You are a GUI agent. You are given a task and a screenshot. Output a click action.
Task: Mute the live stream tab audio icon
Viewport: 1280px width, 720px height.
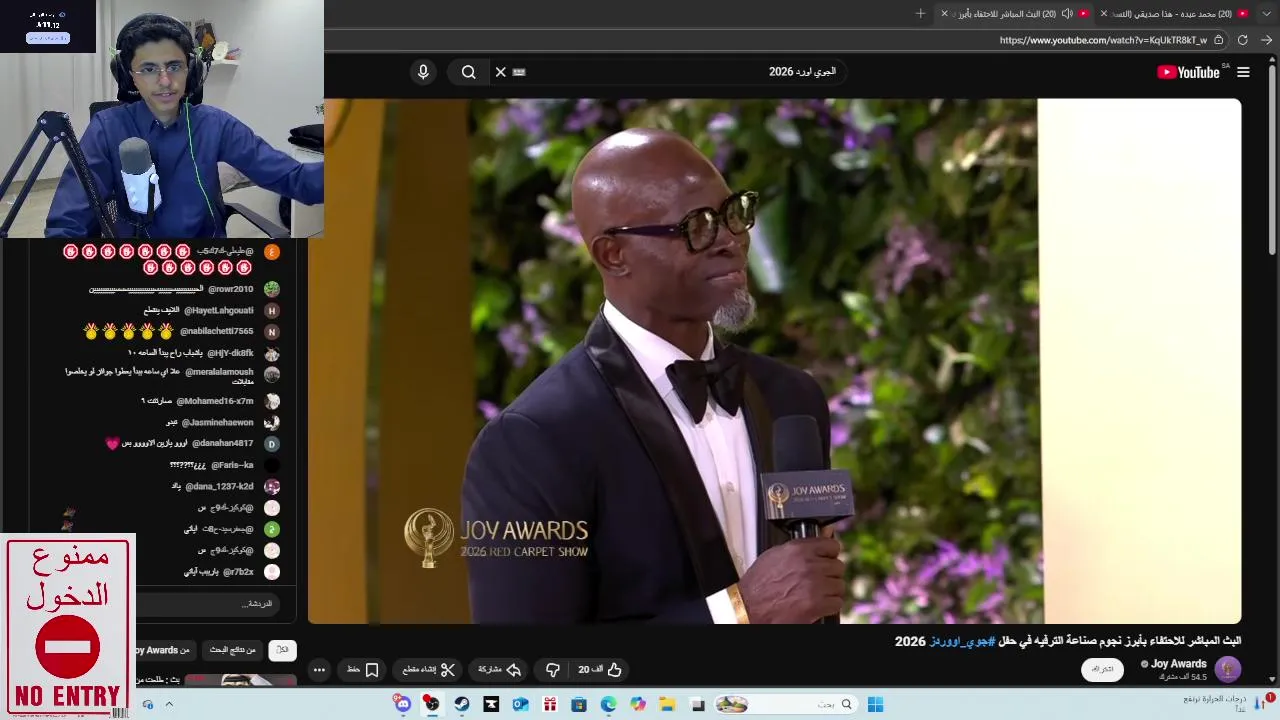(1067, 13)
